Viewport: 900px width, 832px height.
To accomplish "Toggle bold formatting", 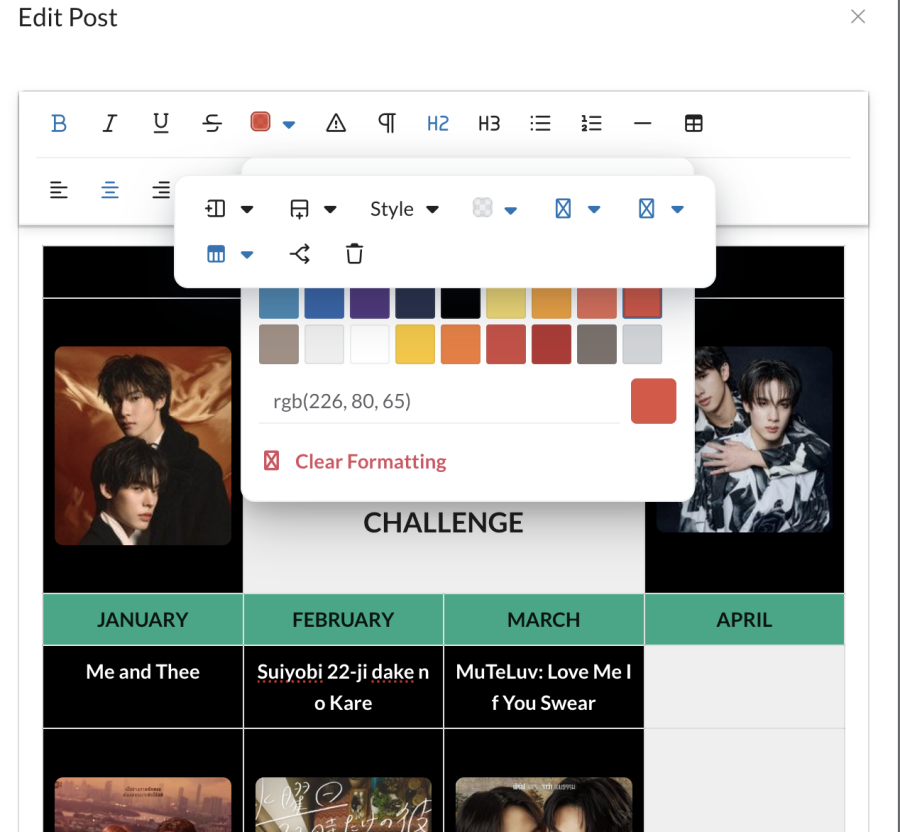I will coord(59,123).
